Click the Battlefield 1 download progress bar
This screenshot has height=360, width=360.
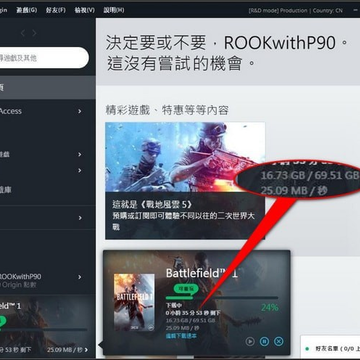tap(222, 298)
